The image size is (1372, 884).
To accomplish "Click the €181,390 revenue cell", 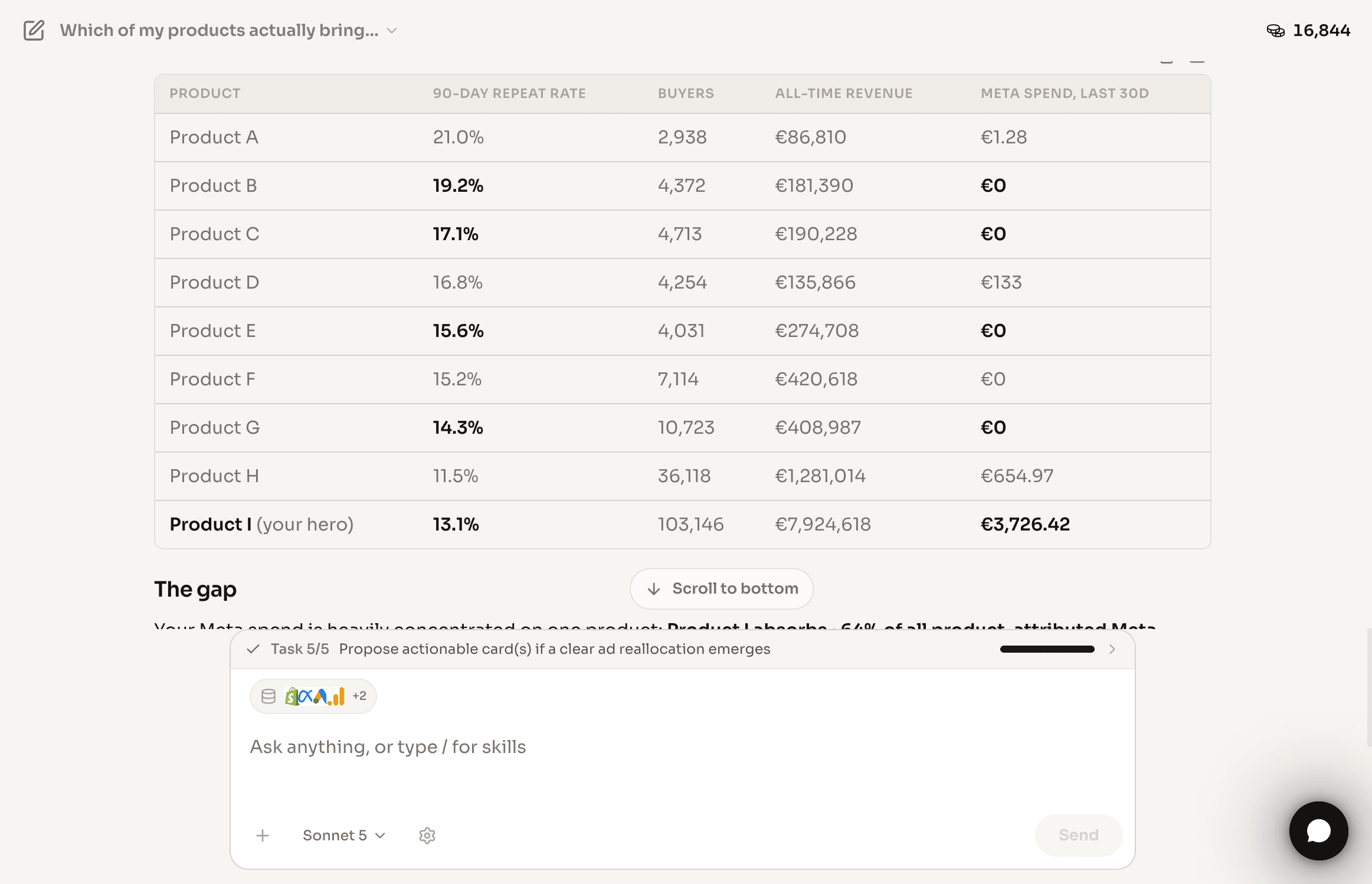I will [814, 186].
